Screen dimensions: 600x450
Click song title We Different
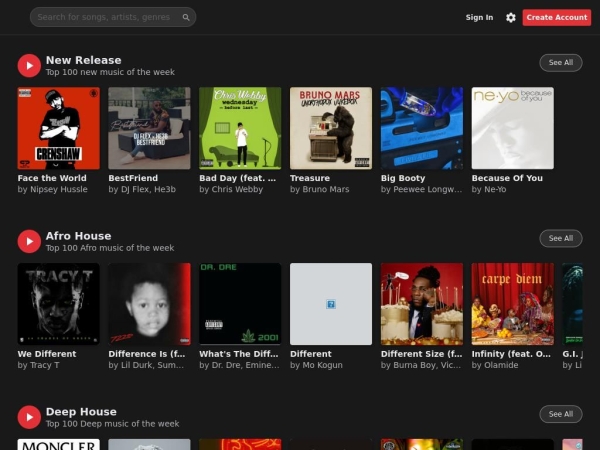[x=47, y=354]
